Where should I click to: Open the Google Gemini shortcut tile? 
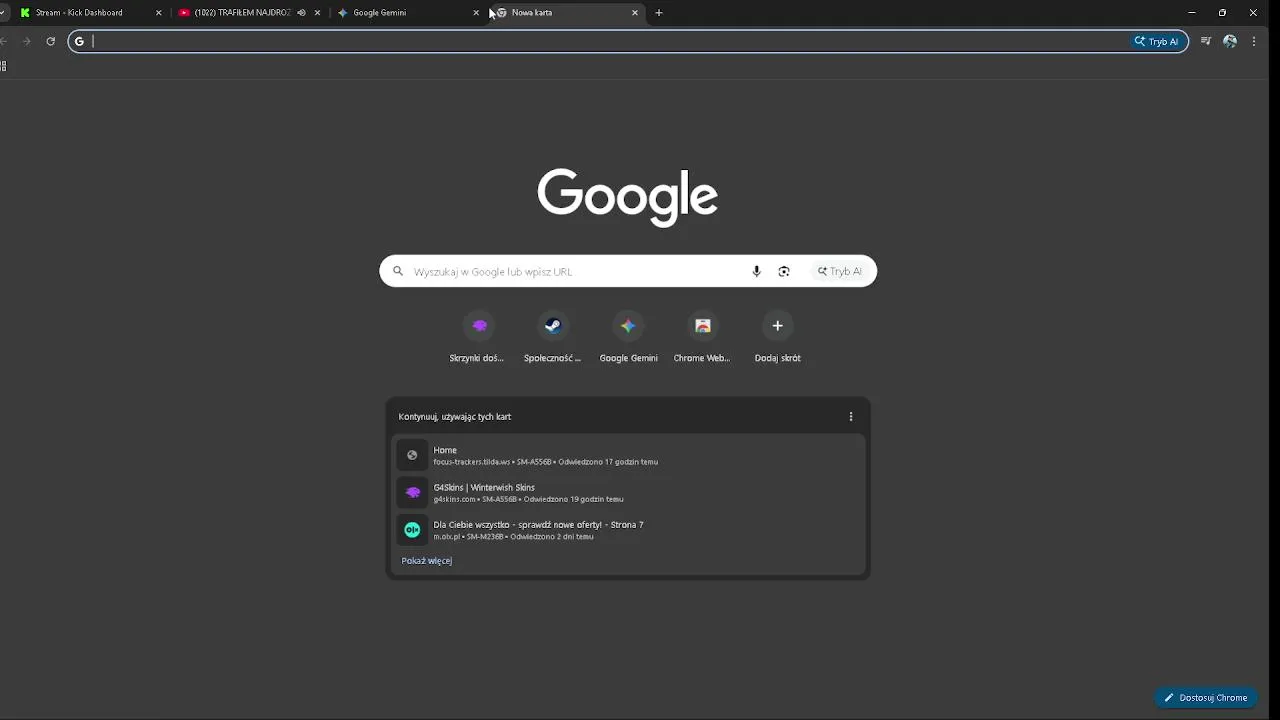coord(628,337)
